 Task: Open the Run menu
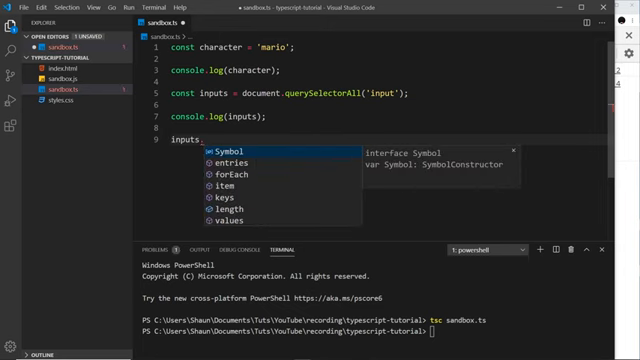click(129, 7)
